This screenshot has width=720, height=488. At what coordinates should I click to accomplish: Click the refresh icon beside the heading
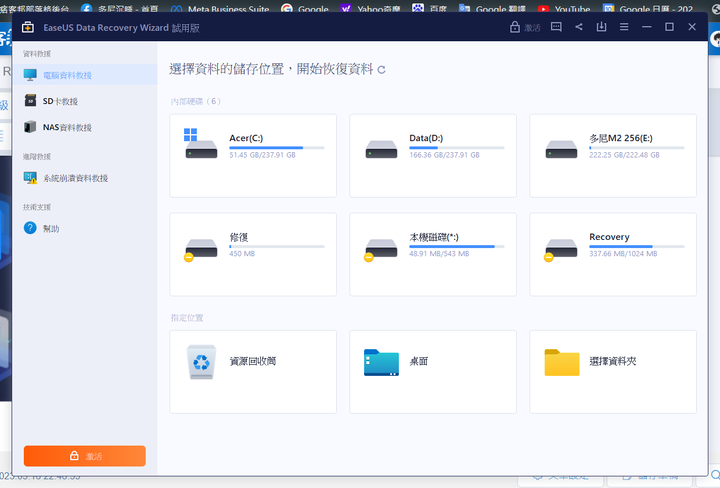coord(381,70)
